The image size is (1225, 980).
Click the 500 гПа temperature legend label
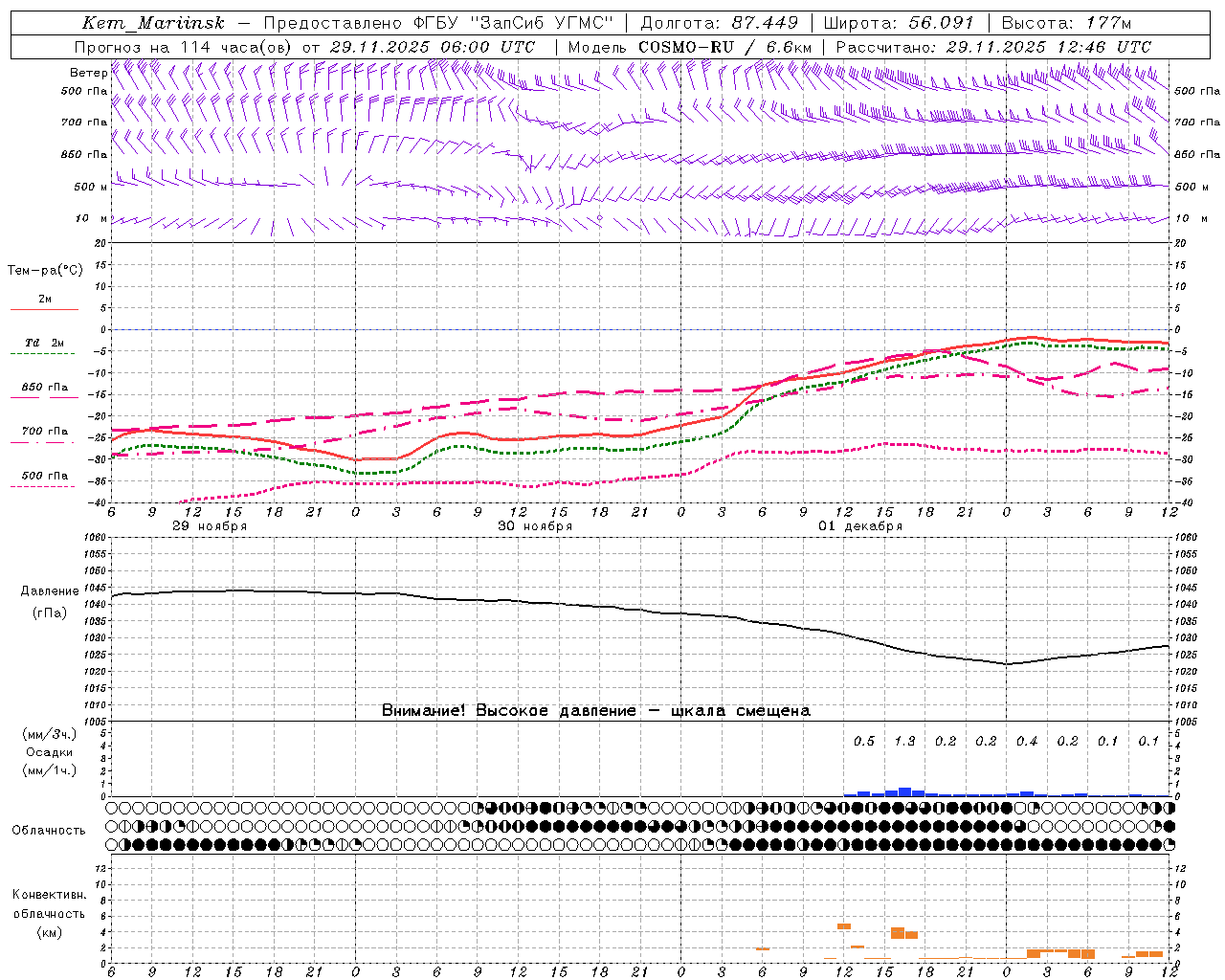[44, 476]
